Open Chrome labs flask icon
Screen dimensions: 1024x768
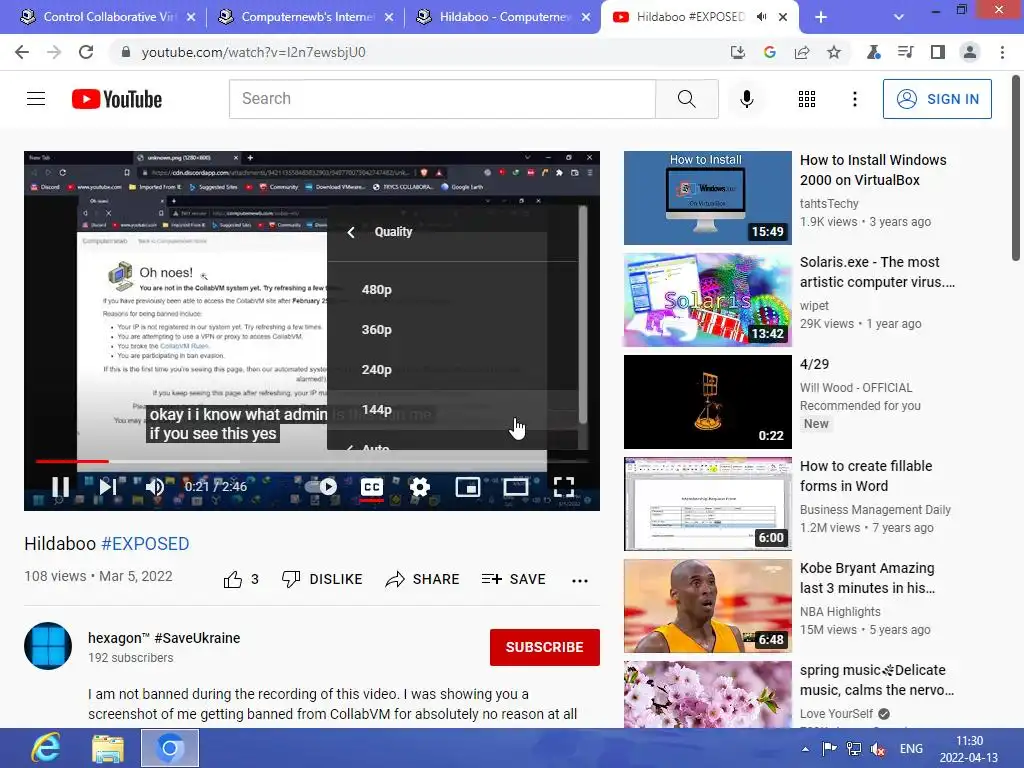click(873, 52)
